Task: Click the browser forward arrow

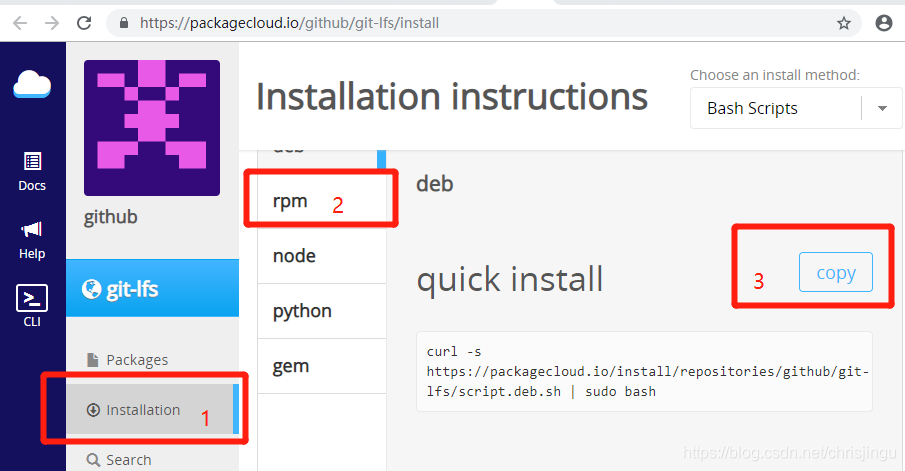Action: 52,23
